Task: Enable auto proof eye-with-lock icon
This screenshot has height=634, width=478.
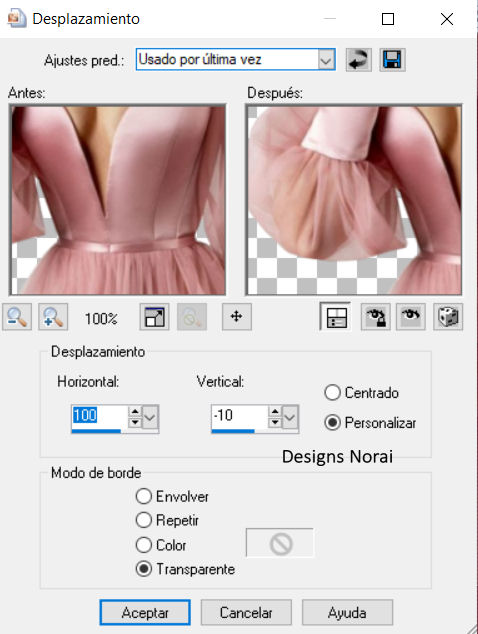Action: (376, 317)
